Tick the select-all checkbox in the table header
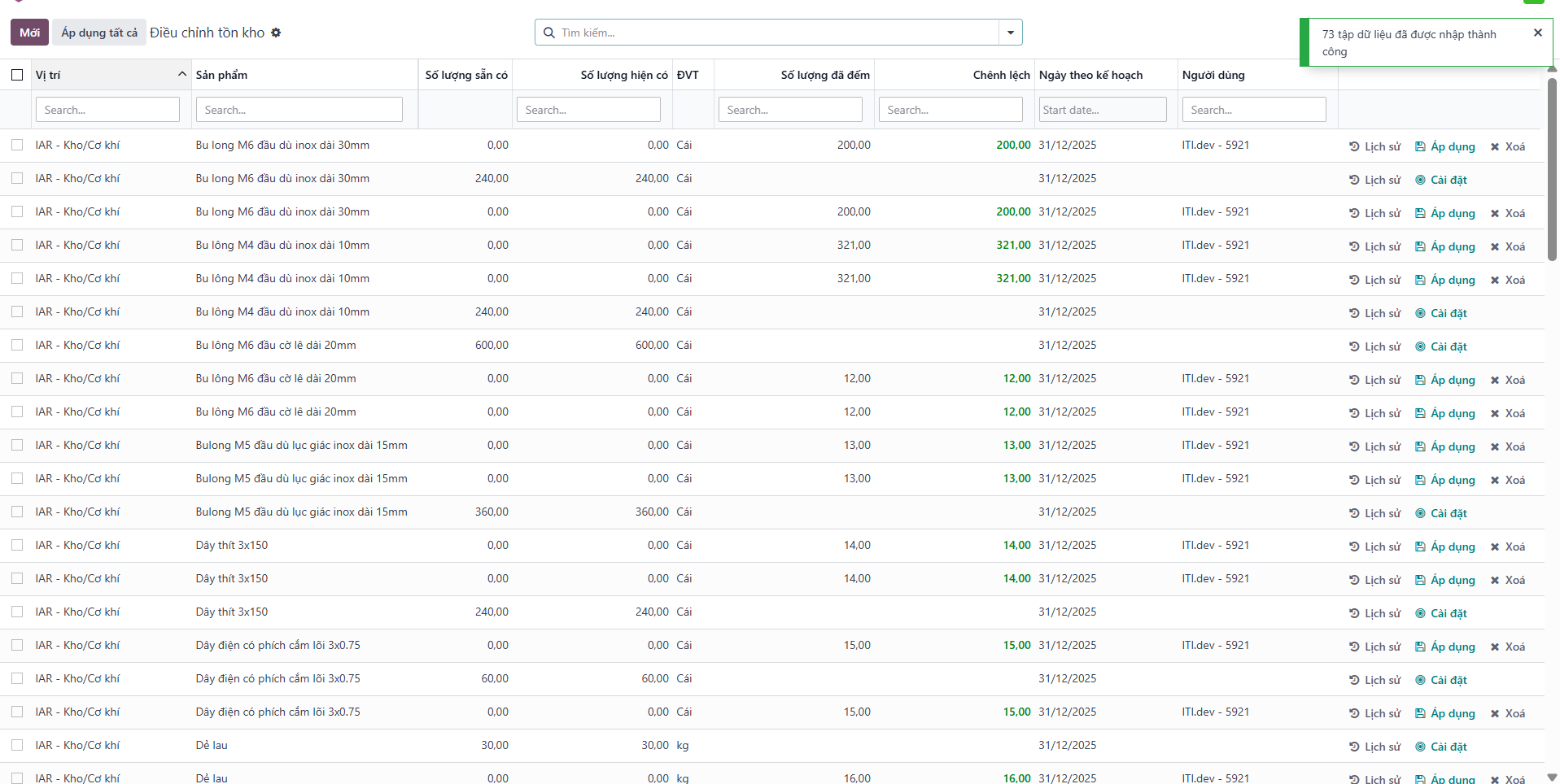 click(x=17, y=75)
